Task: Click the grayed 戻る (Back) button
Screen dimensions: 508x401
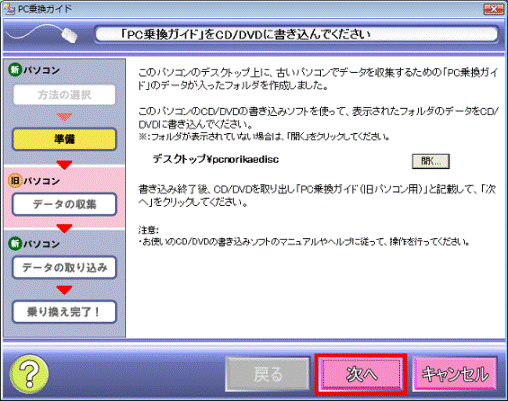Action: point(267,374)
